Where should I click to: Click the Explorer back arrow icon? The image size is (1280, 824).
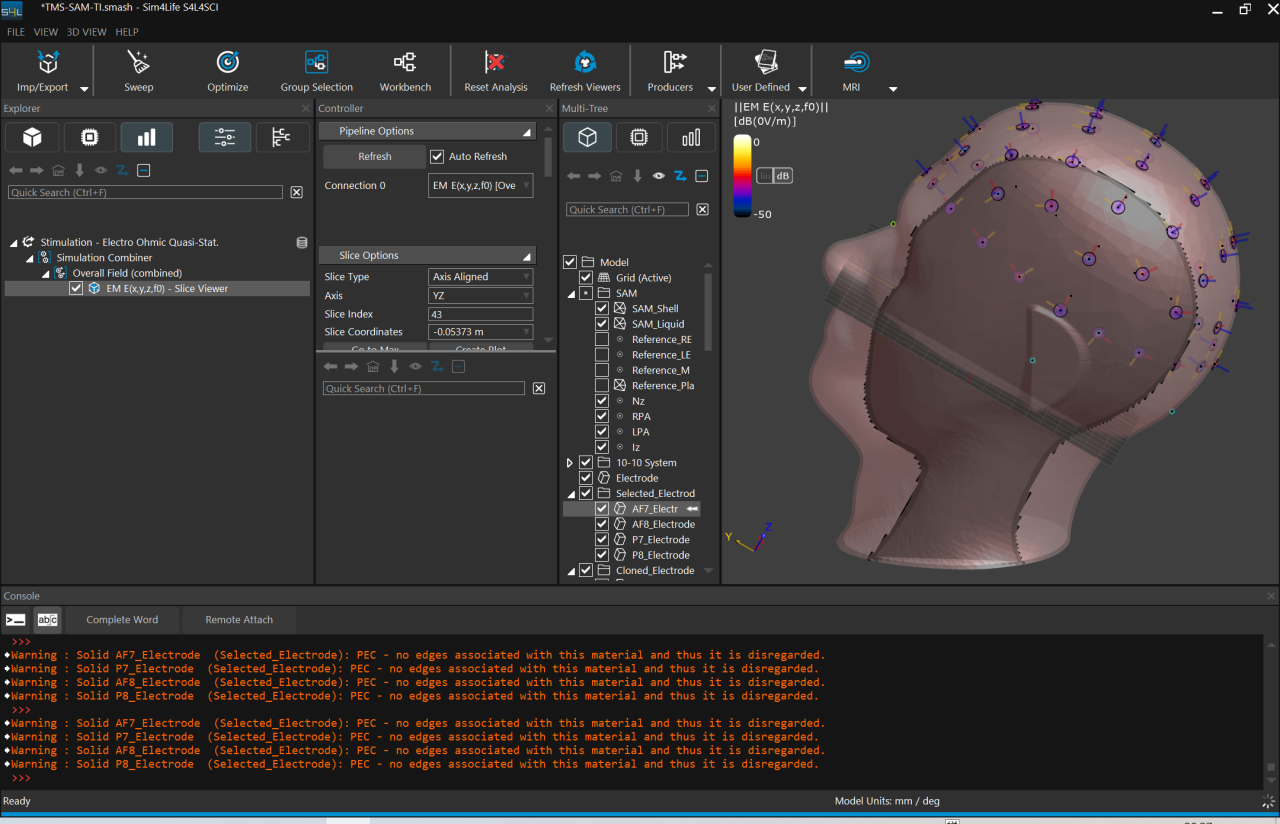pos(15,170)
